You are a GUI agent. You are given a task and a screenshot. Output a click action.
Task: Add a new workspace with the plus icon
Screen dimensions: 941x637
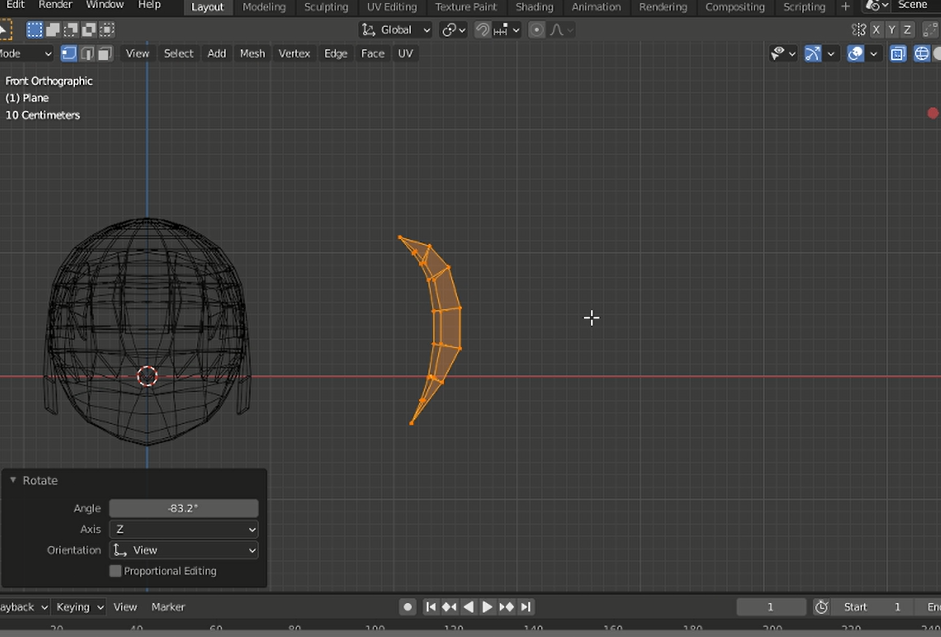coord(846,7)
